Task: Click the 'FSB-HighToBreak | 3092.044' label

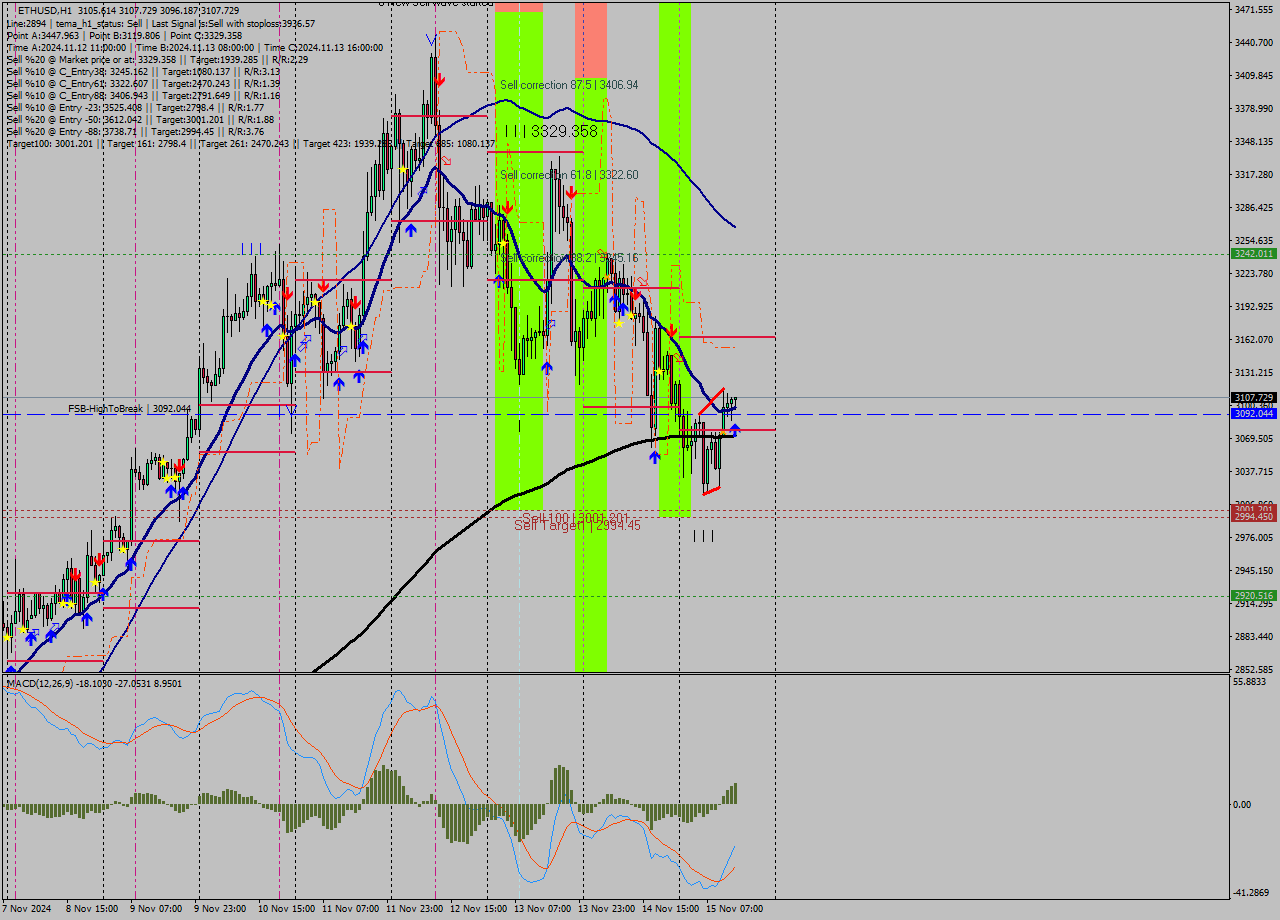Action: [x=129, y=409]
